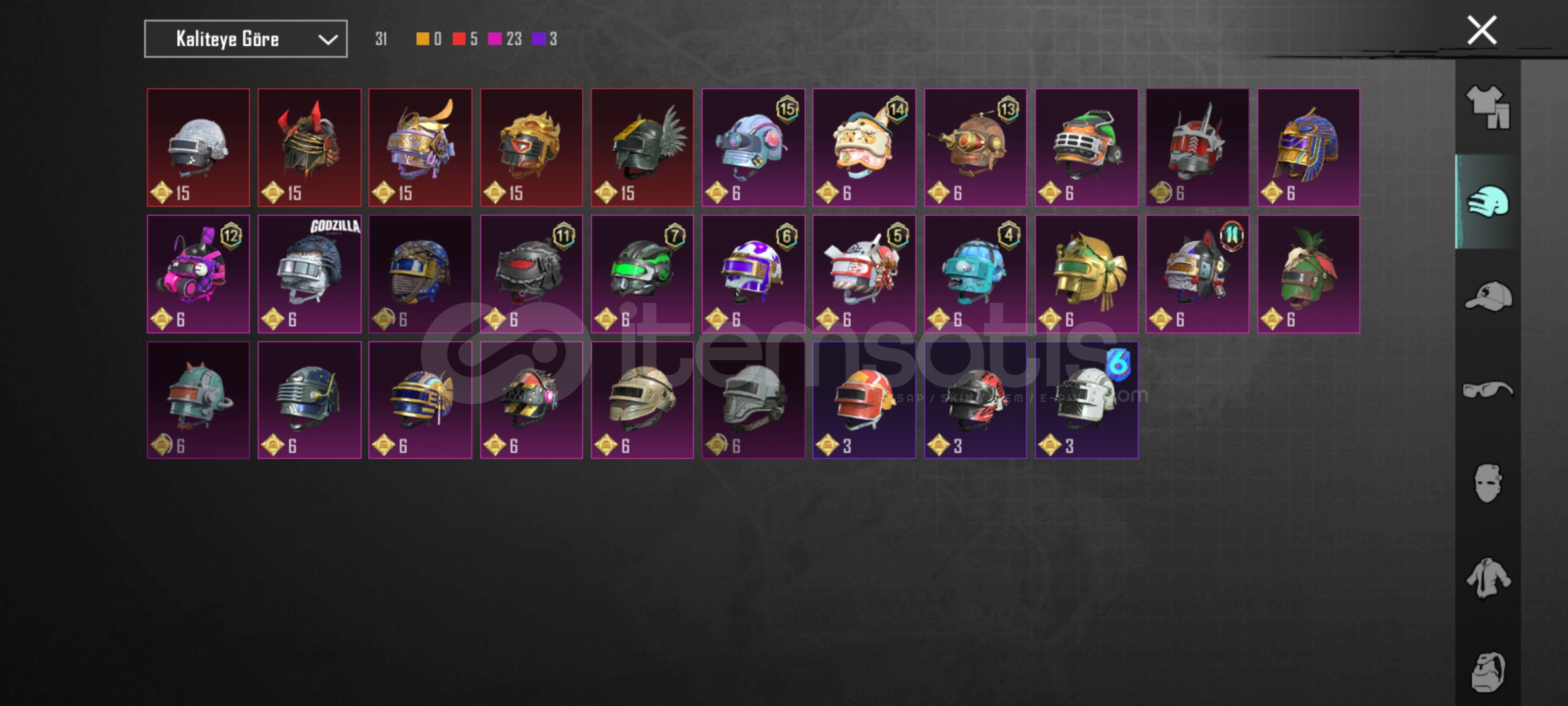
Task: Select the white helmet with blue 6 badge
Action: pos(1086,400)
